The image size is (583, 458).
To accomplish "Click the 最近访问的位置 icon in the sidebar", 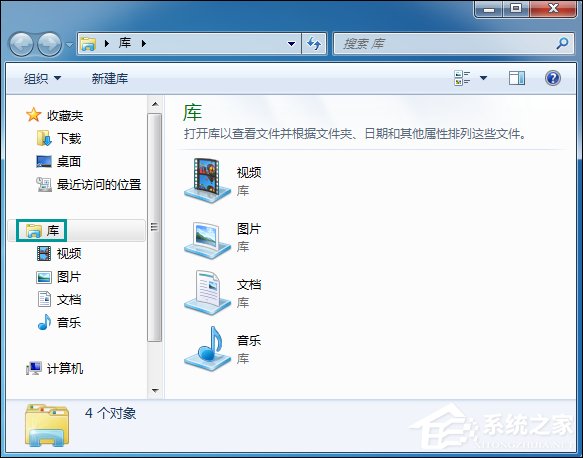I will coord(44,184).
